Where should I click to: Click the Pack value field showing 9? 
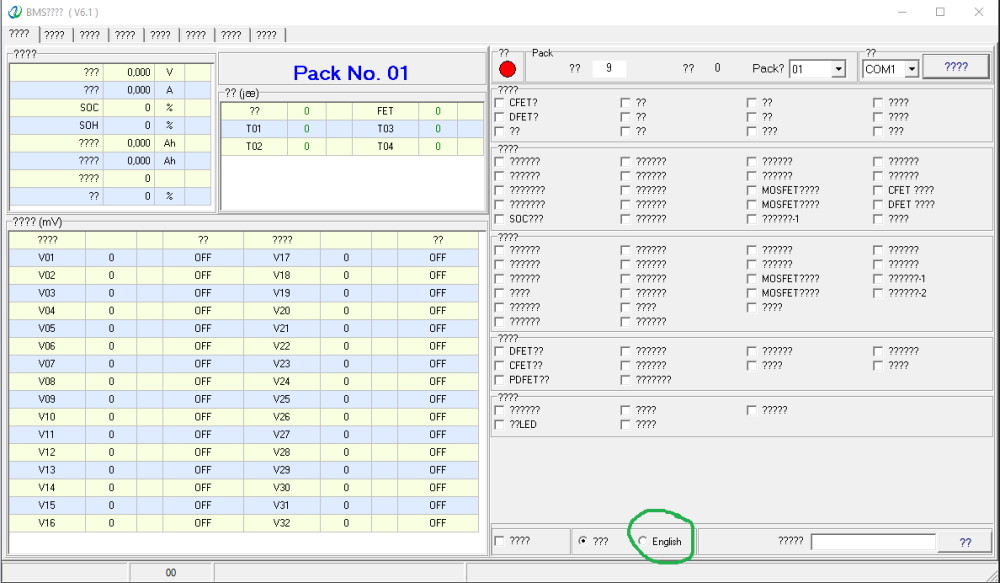pos(608,68)
